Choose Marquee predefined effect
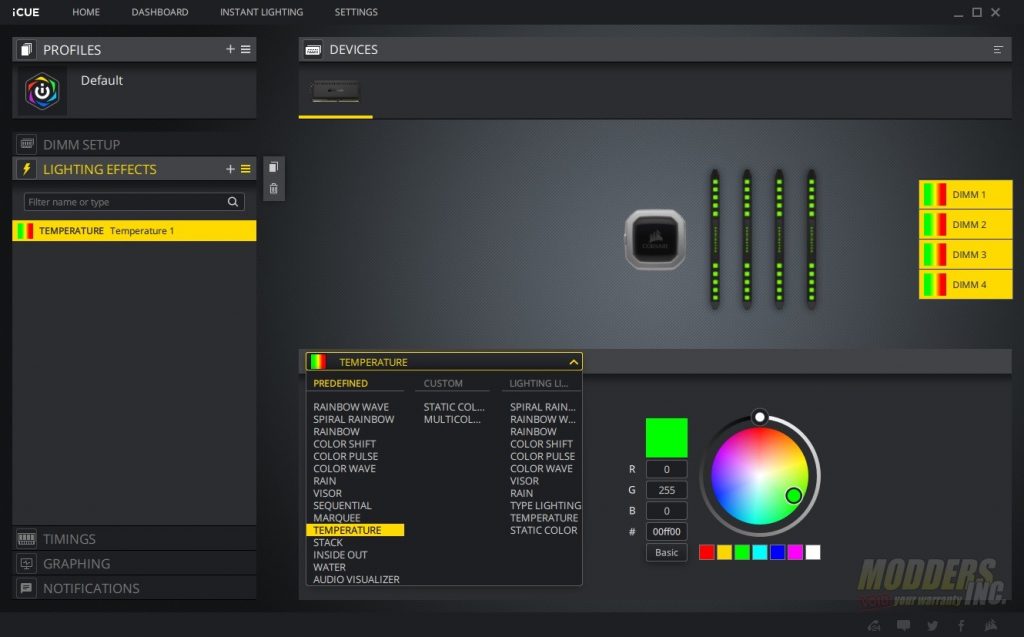This screenshot has height=637, width=1024. [336, 518]
